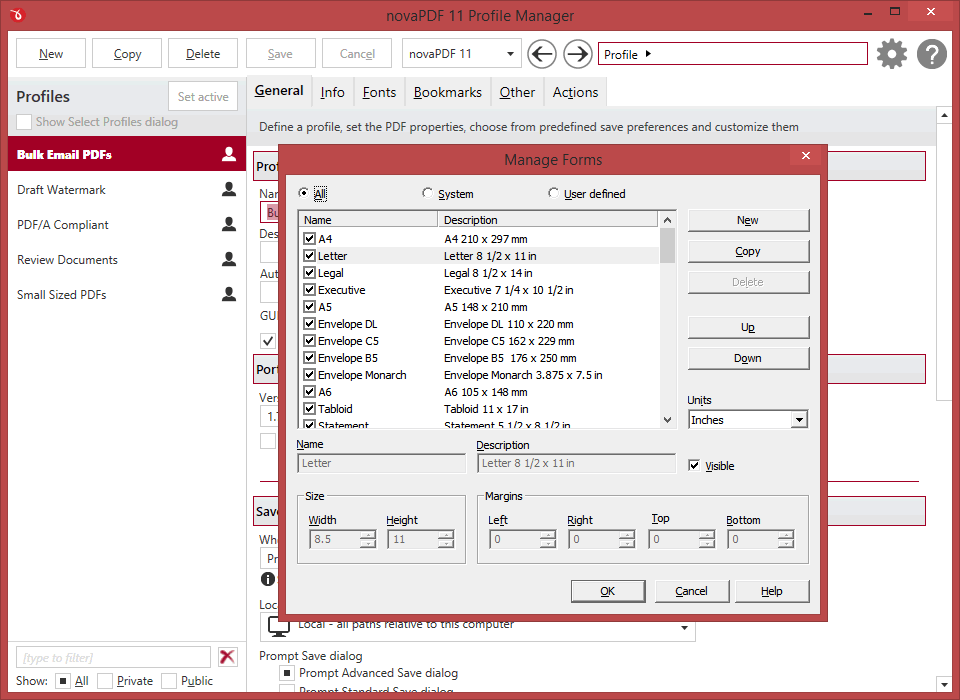Uncheck the Legal form checkbox
Screen dimensions: 960x700
point(309,273)
